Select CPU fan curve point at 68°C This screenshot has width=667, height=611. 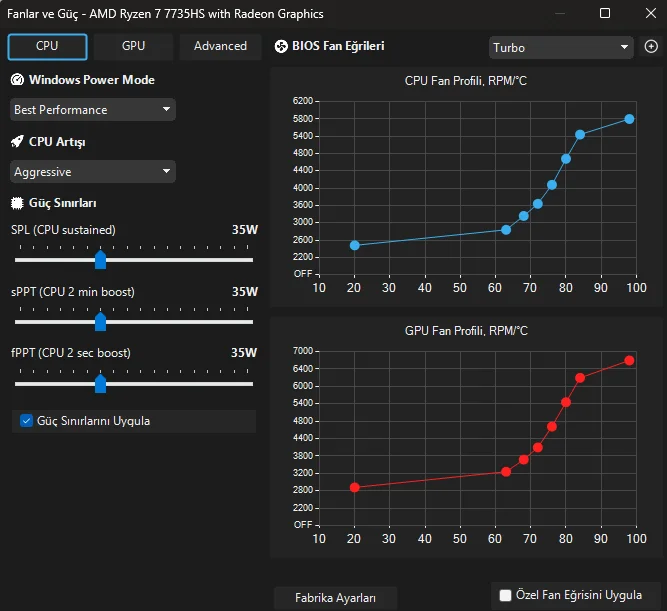524,216
